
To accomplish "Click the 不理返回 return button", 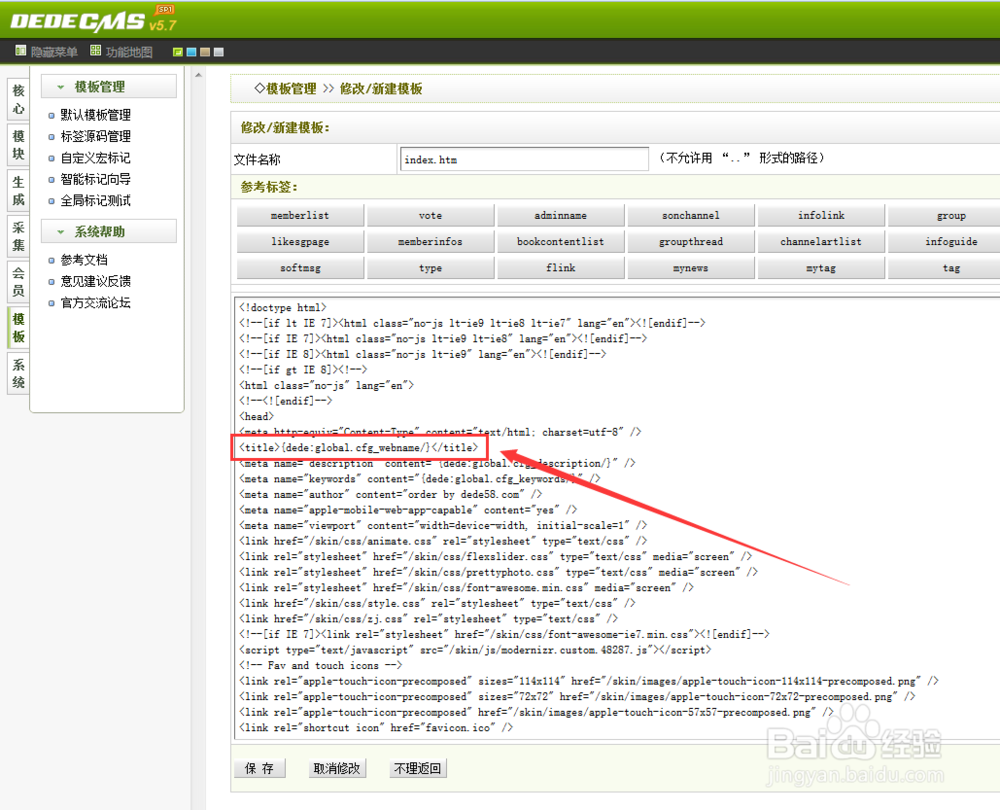I will click(x=418, y=769).
